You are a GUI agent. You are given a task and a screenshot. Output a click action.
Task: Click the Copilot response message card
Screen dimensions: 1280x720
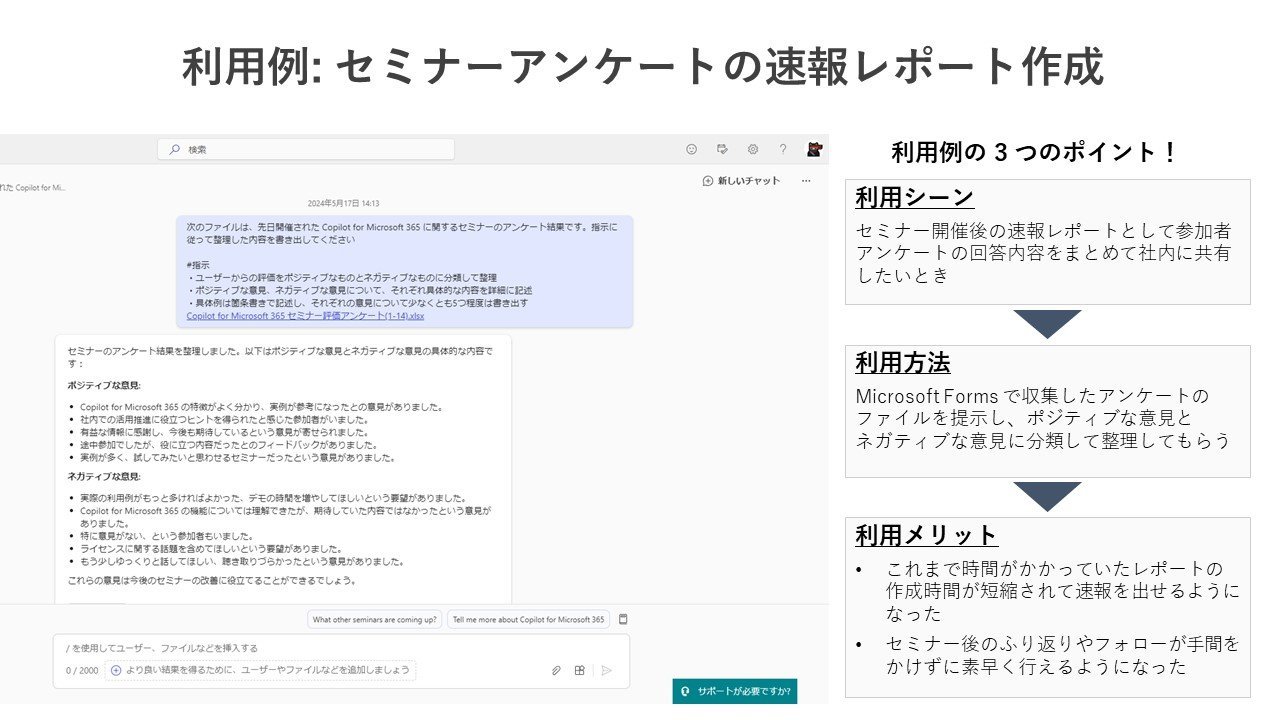click(x=283, y=468)
